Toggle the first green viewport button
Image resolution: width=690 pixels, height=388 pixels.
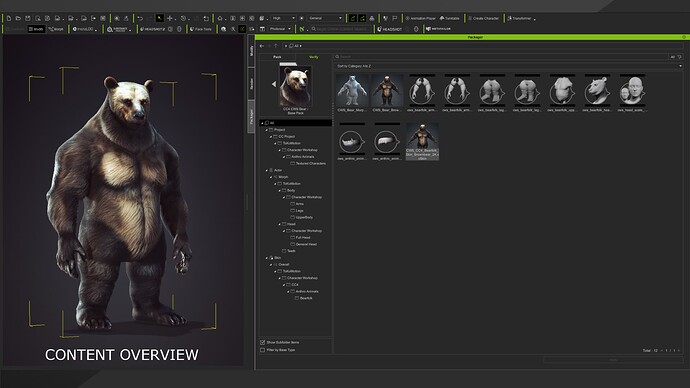352,18
